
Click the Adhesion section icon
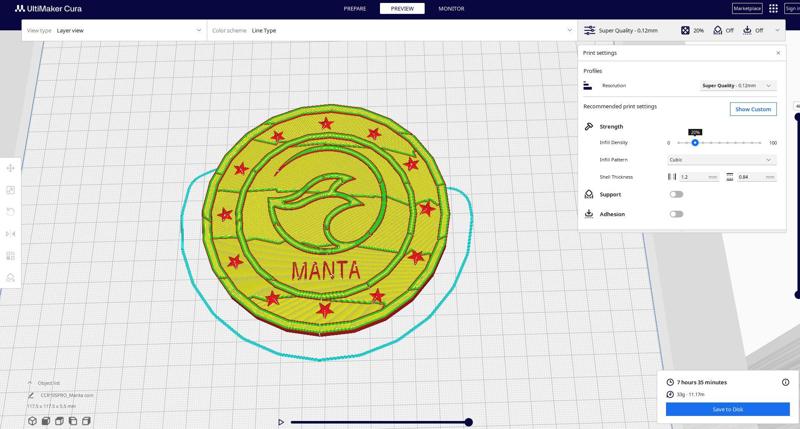[x=589, y=214]
